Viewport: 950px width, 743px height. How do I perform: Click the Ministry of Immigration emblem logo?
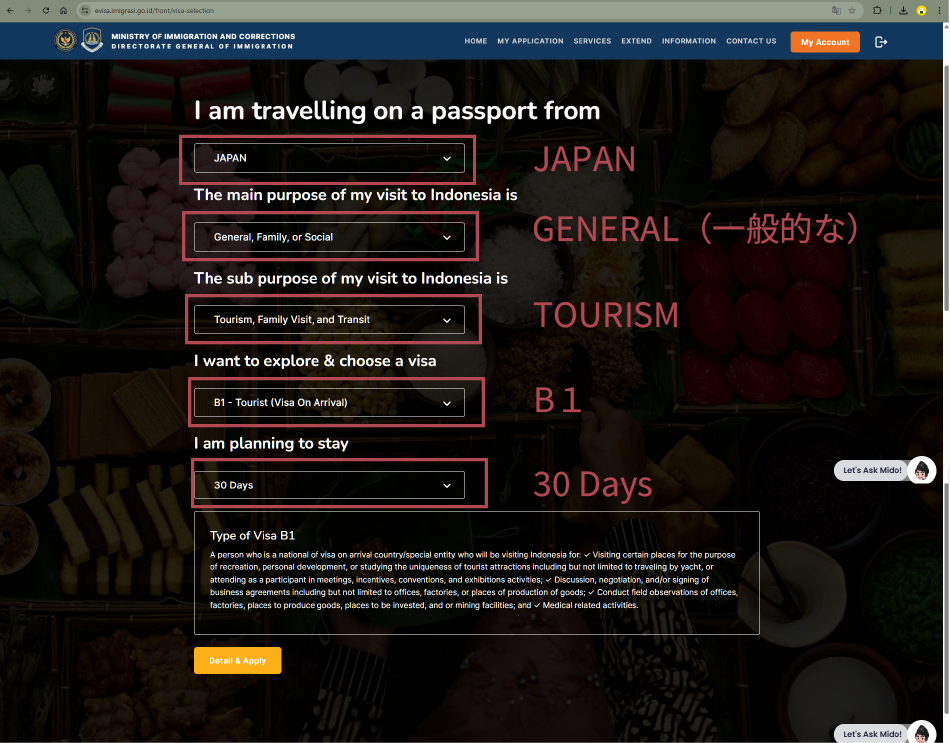[65, 41]
